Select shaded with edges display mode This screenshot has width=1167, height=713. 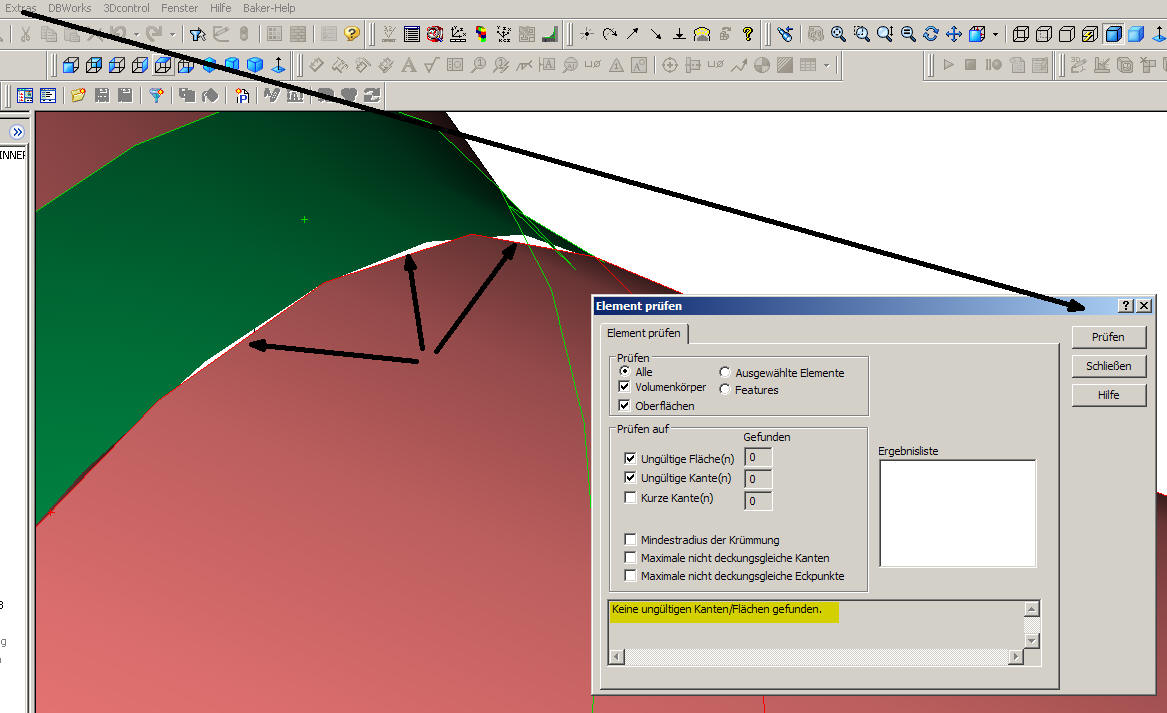tap(1113, 34)
